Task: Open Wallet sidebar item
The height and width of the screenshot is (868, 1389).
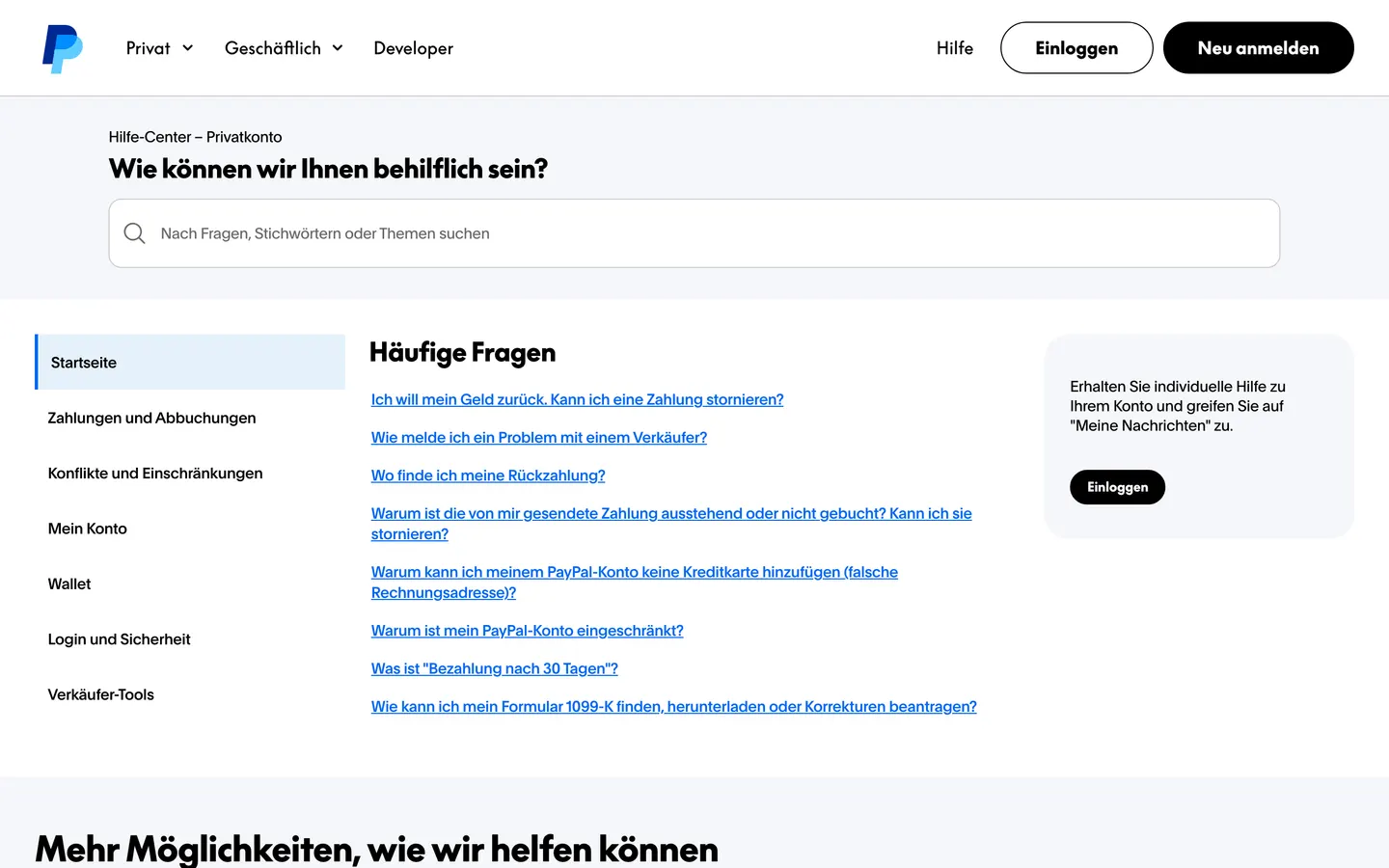Action: point(190,583)
